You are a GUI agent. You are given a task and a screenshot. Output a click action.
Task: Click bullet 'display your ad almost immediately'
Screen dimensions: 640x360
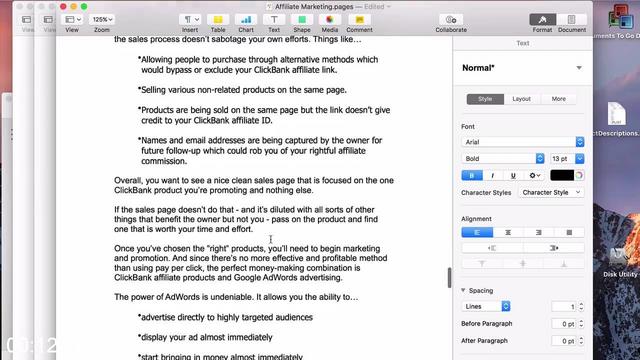click(x=205, y=337)
